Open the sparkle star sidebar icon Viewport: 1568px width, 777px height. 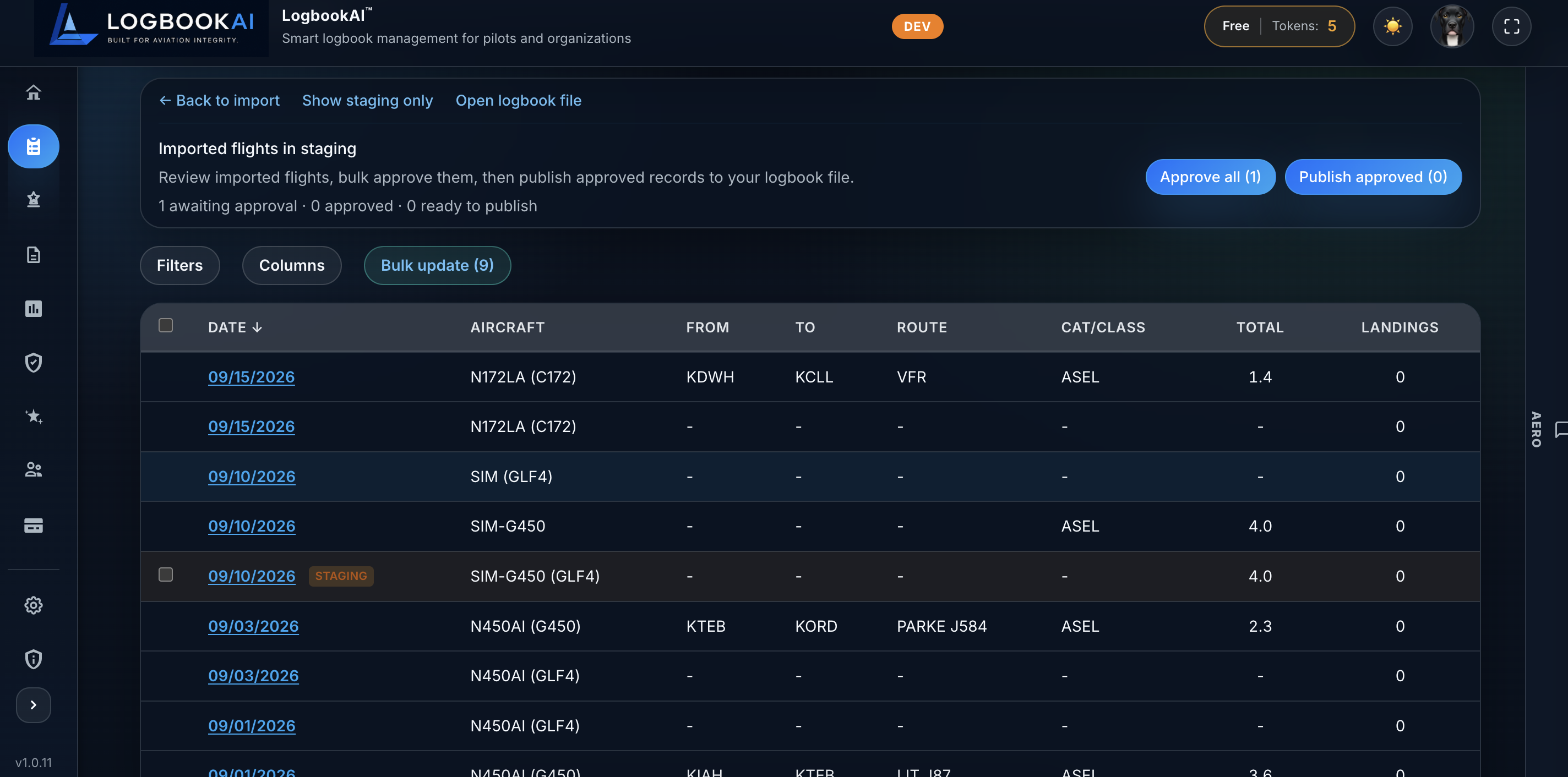click(x=34, y=416)
